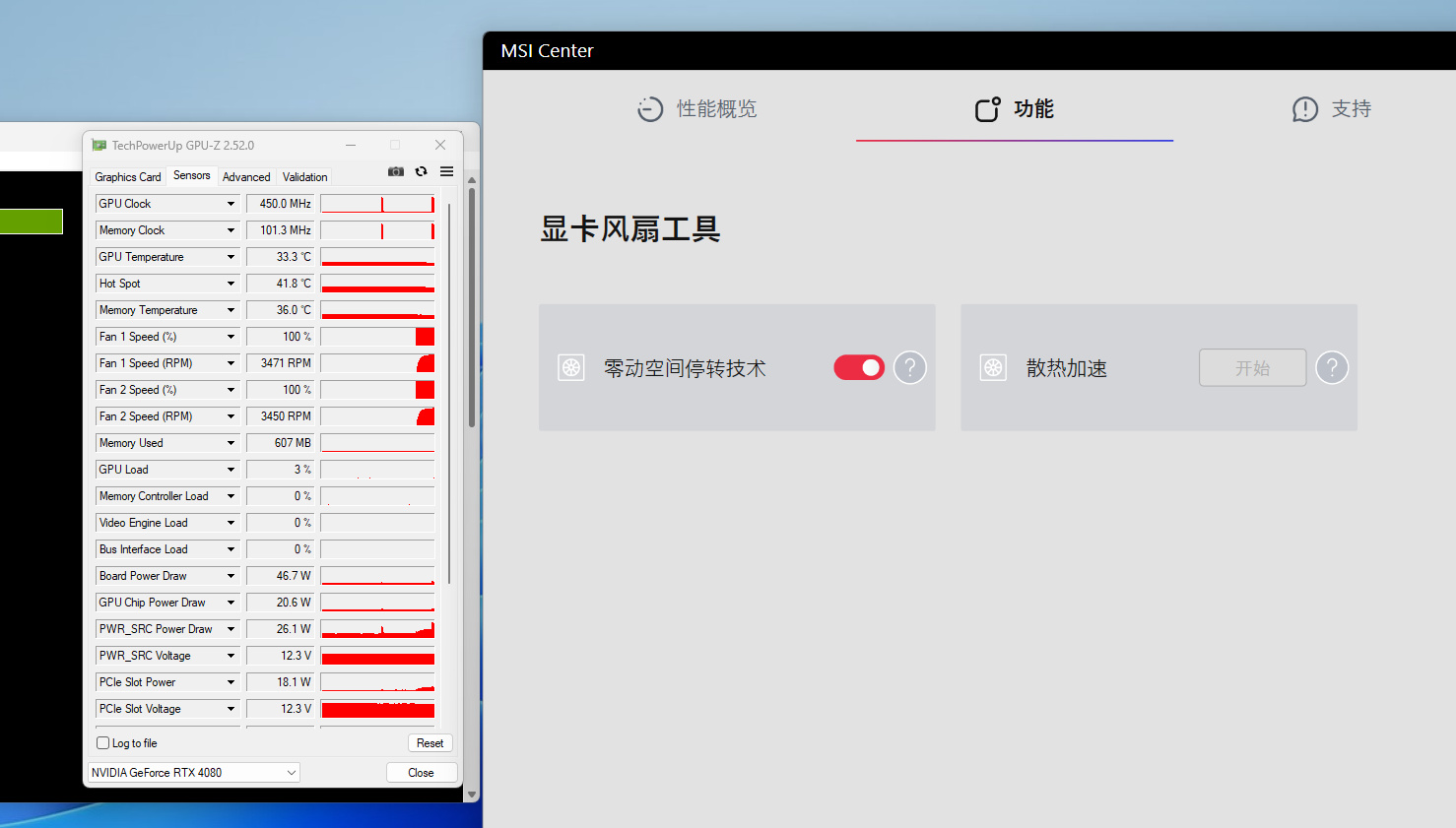Open the PWR_SRC Voltage dropdown
Screen dimensions: 1456x828
point(231,656)
